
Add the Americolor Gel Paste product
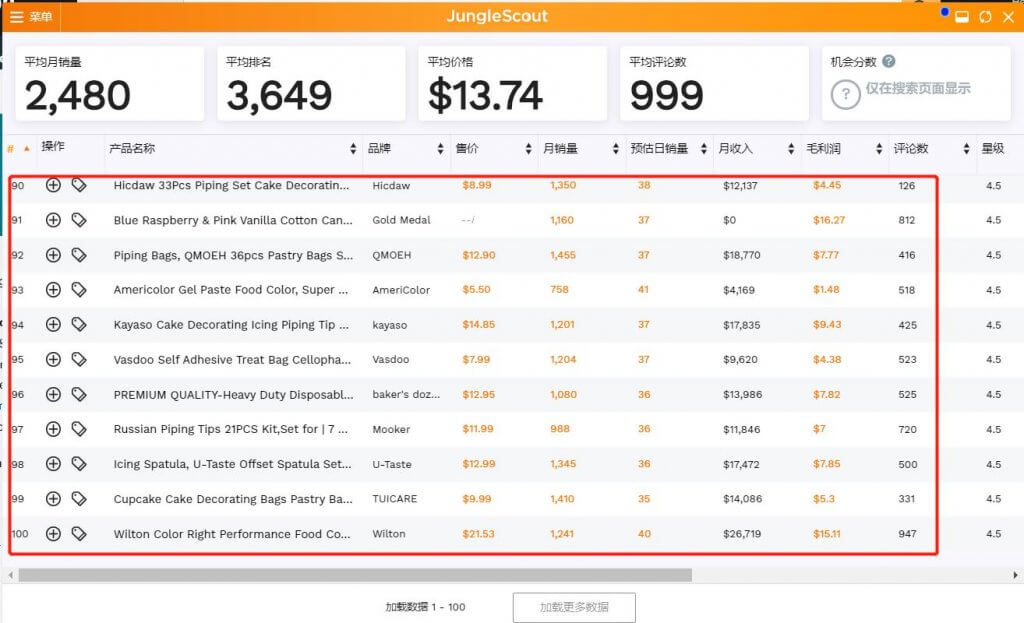coord(54,289)
